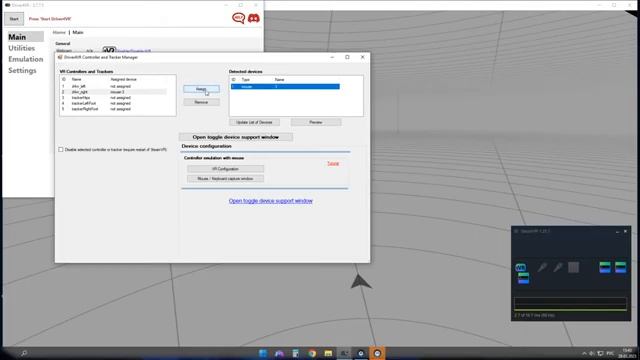Image resolution: width=640 pixels, height=360 pixels.
Task: Show hidden system tray icons
Action: 584,353
